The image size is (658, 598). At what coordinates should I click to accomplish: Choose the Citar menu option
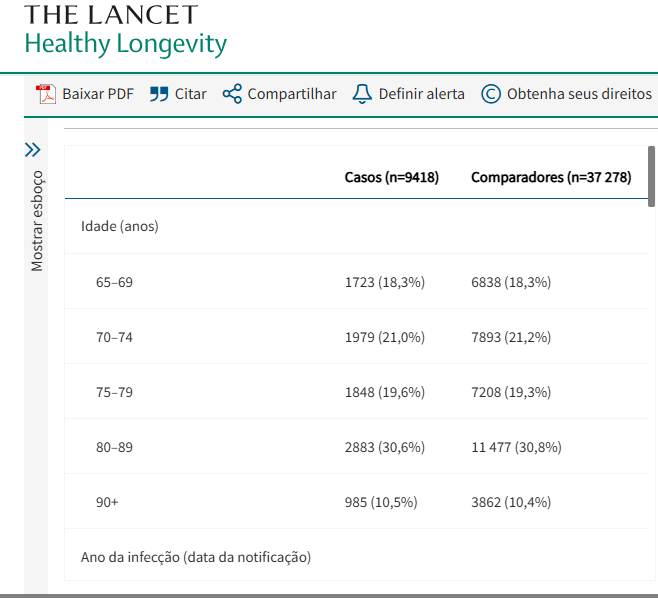191,94
